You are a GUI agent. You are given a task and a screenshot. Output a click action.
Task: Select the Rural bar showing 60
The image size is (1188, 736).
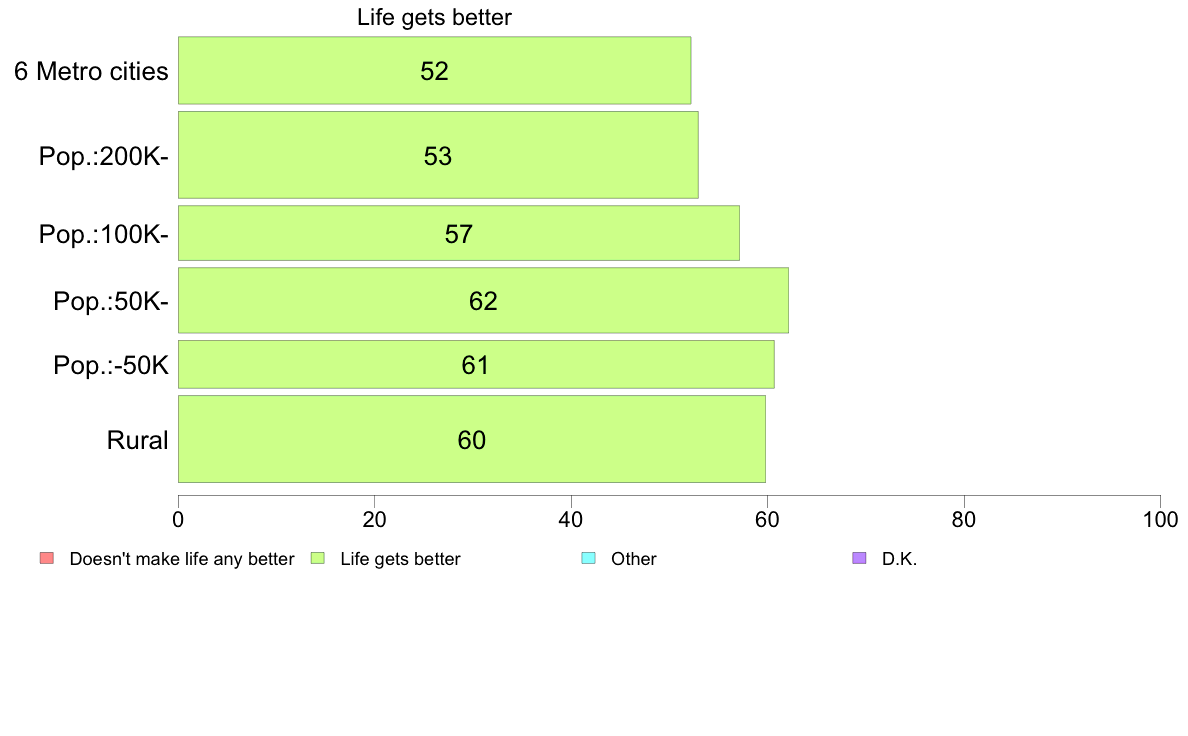[471, 439]
